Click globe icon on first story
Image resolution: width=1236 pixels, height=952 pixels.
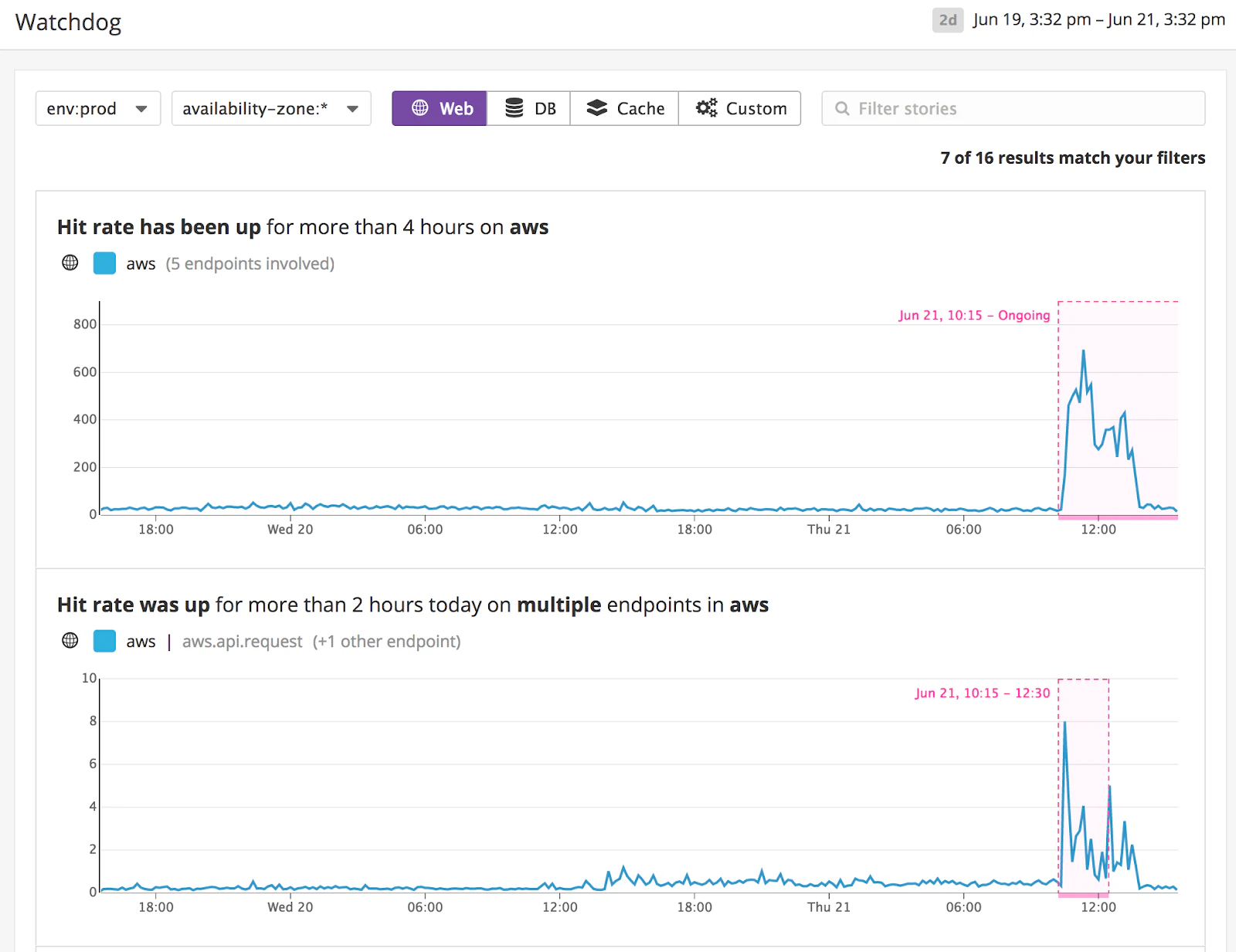coord(70,263)
